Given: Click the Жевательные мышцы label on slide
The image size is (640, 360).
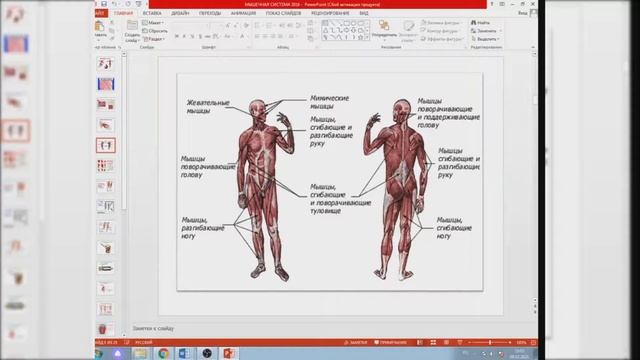Looking at the screenshot, I should click(208, 107).
